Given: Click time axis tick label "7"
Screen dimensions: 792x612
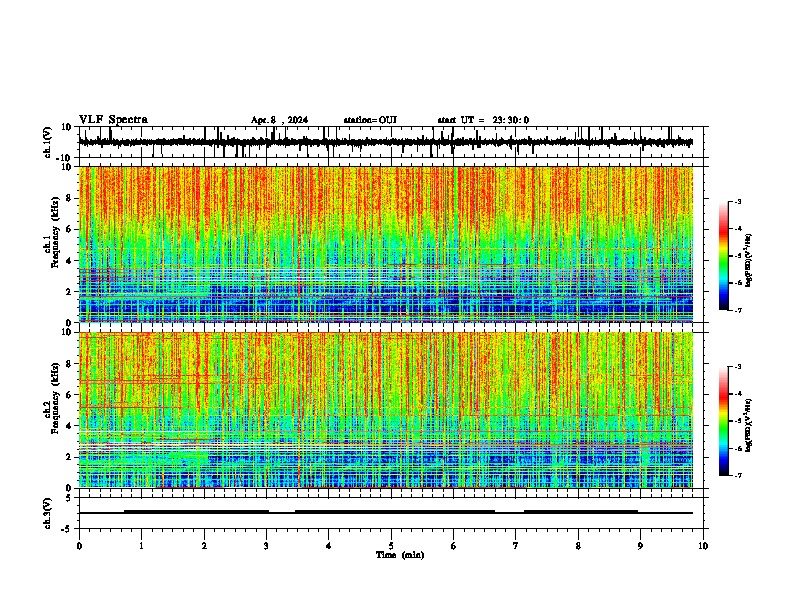Looking at the screenshot, I should coord(516,546).
